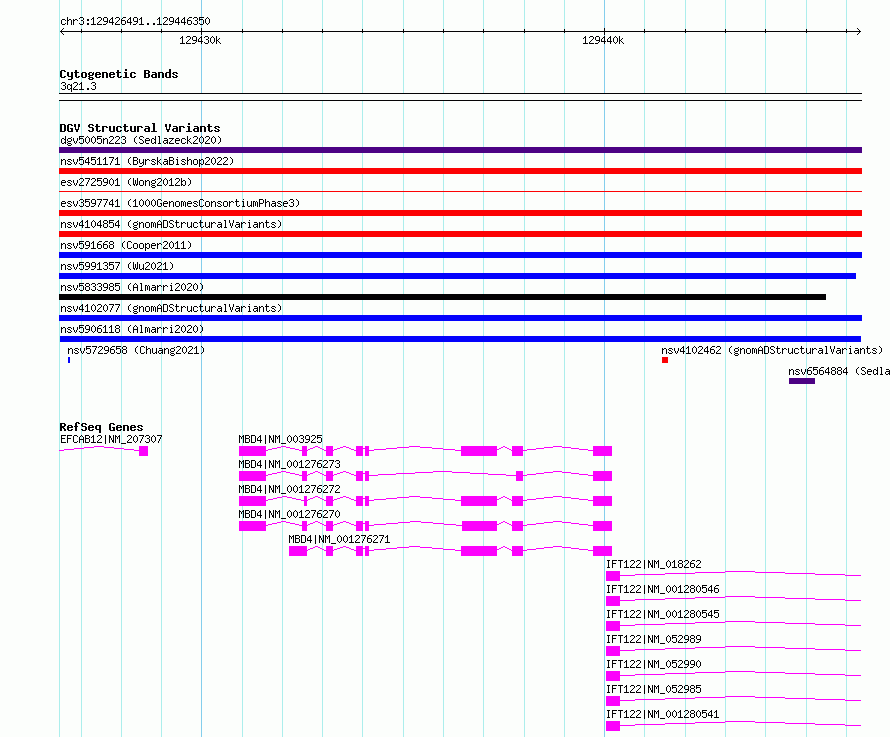Click the first exon of IFT122 NM_018262

[613, 576]
